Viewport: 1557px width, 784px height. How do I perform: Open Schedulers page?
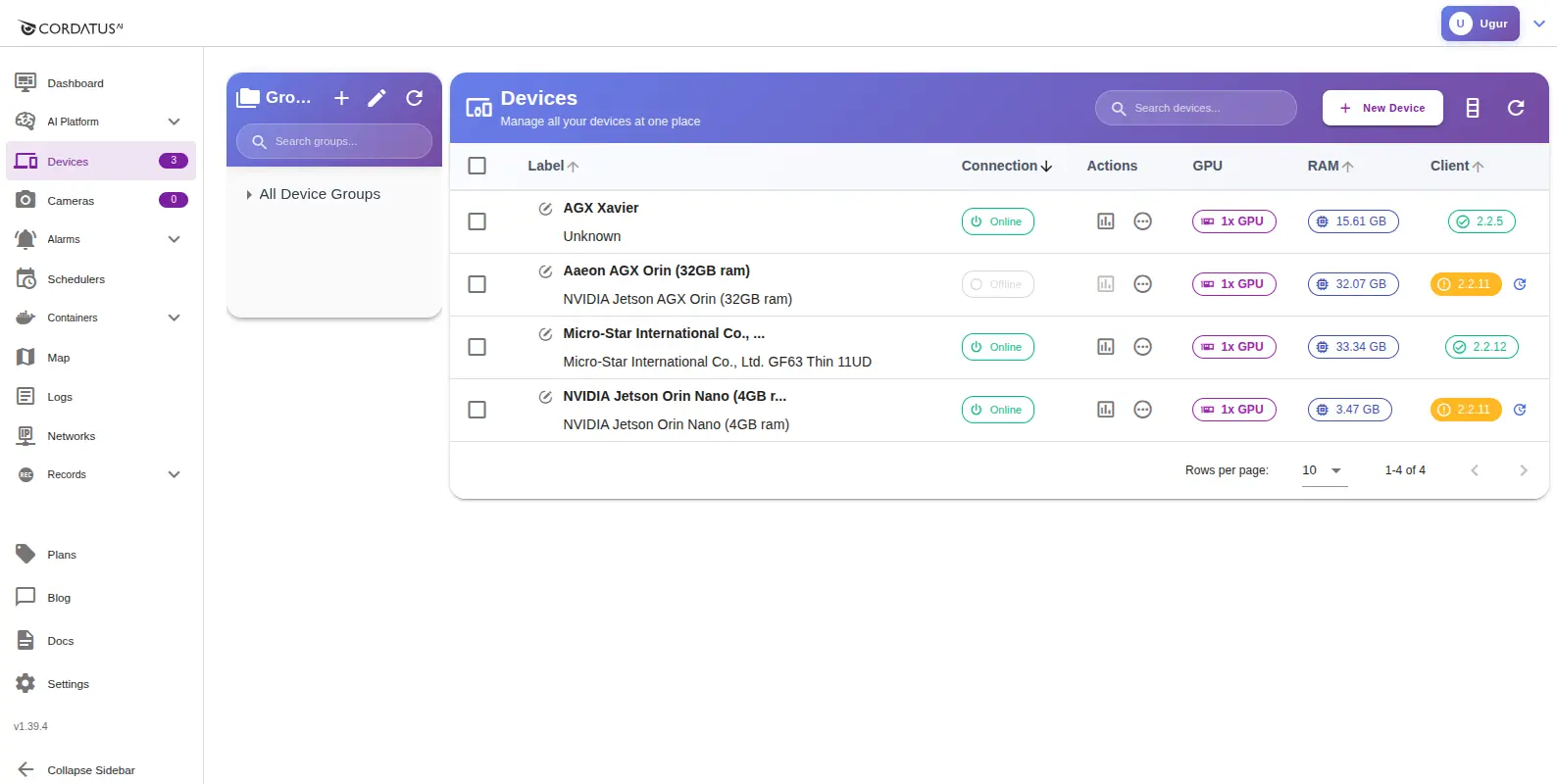coord(101,279)
